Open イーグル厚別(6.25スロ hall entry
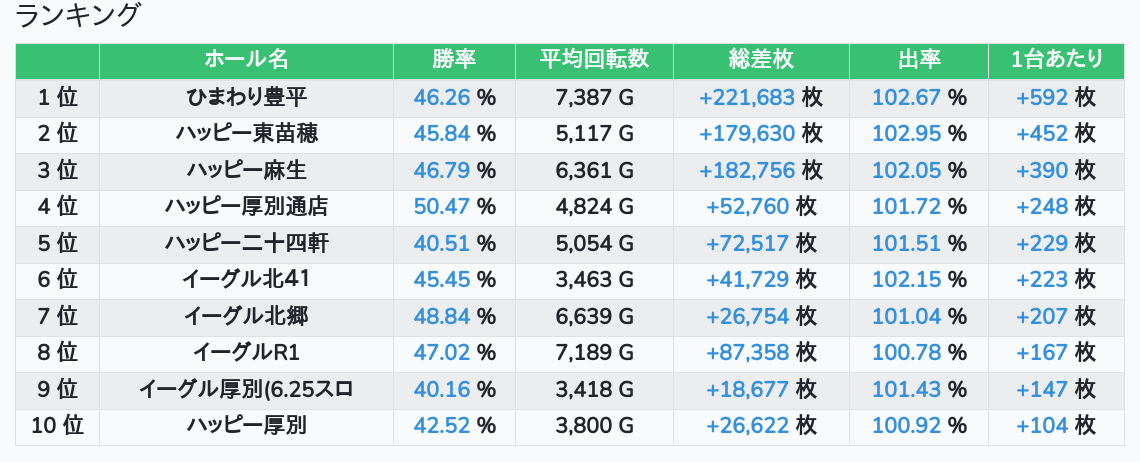The height and width of the screenshot is (462, 1140). tap(246, 389)
